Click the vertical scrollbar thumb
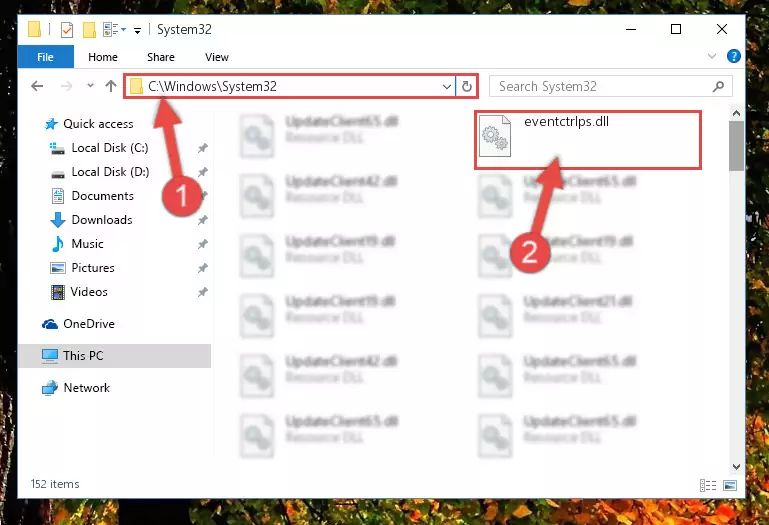The image size is (769, 525). tap(736, 146)
